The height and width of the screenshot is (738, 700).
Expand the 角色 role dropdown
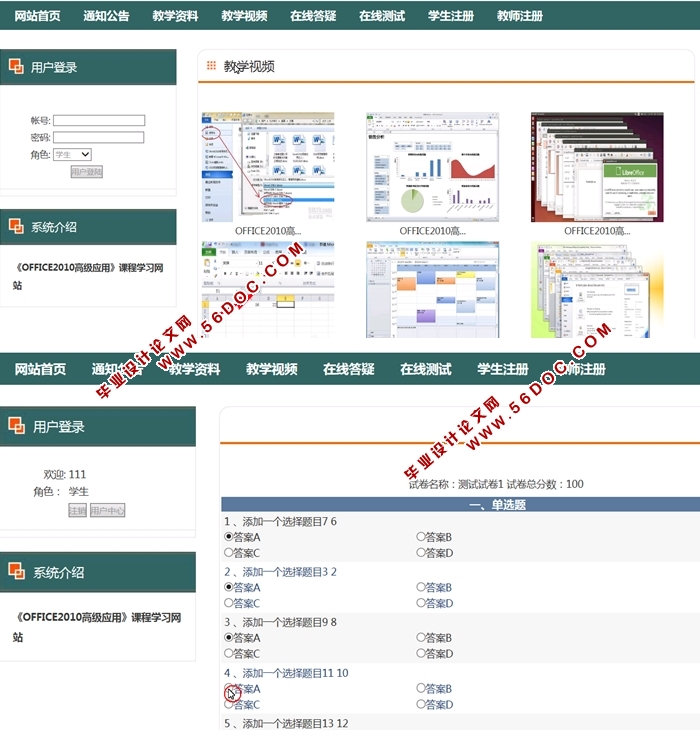[x=72, y=155]
